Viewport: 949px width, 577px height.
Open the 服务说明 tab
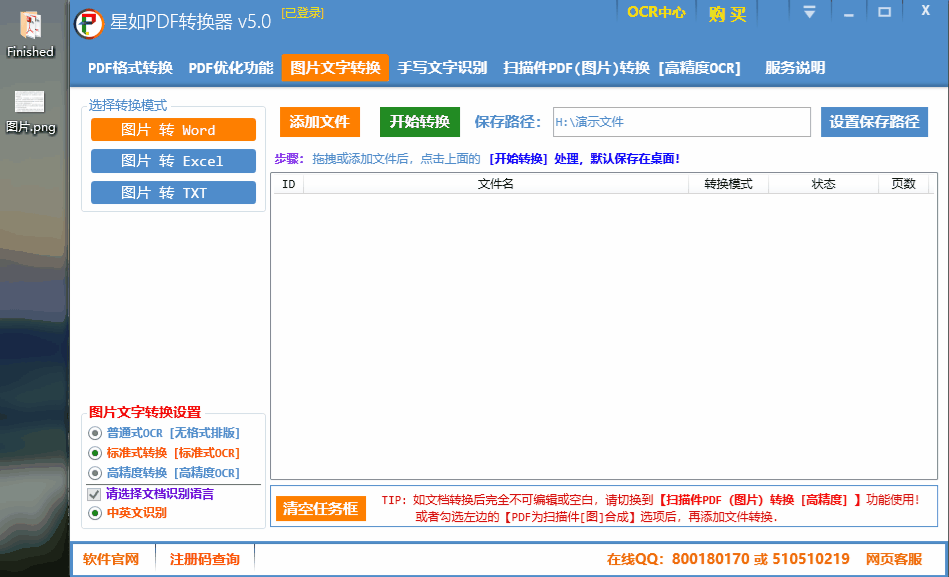pos(795,68)
